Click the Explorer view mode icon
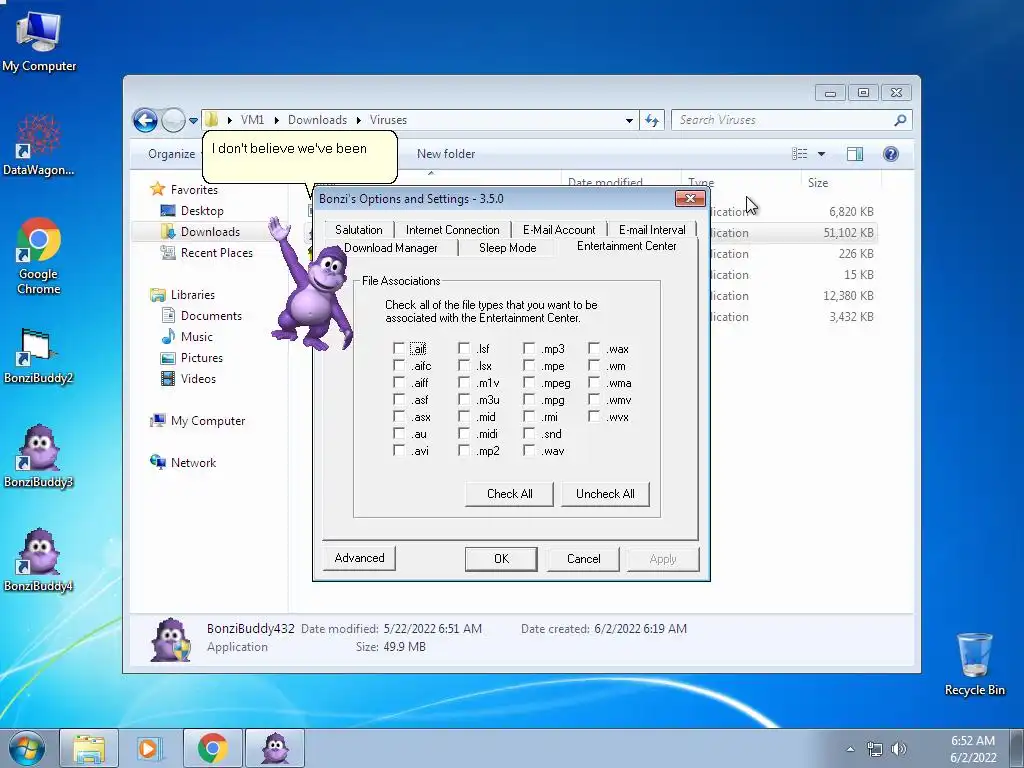 tap(799, 154)
